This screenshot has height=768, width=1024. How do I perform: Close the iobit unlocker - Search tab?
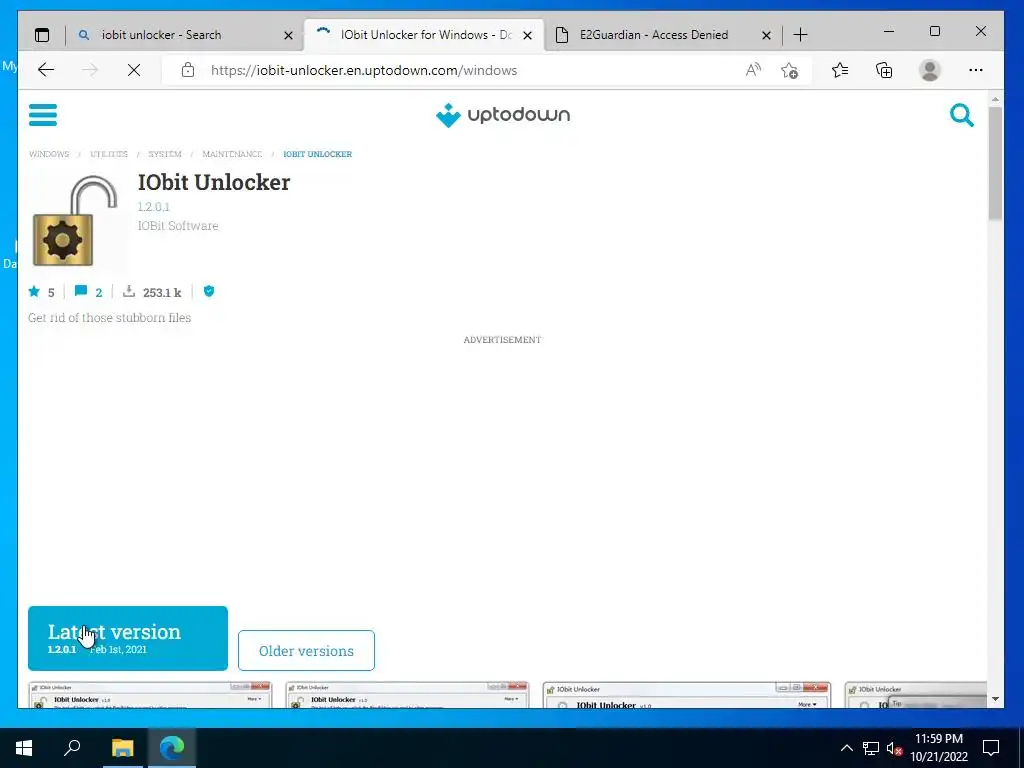[x=288, y=35]
